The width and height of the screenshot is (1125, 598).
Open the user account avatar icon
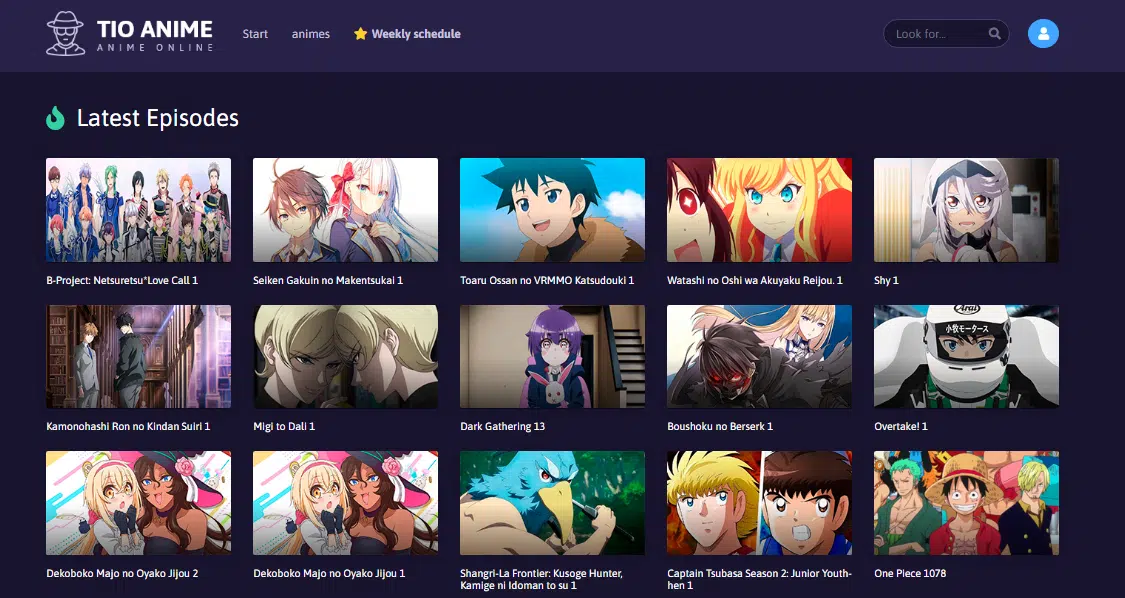(x=1043, y=33)
